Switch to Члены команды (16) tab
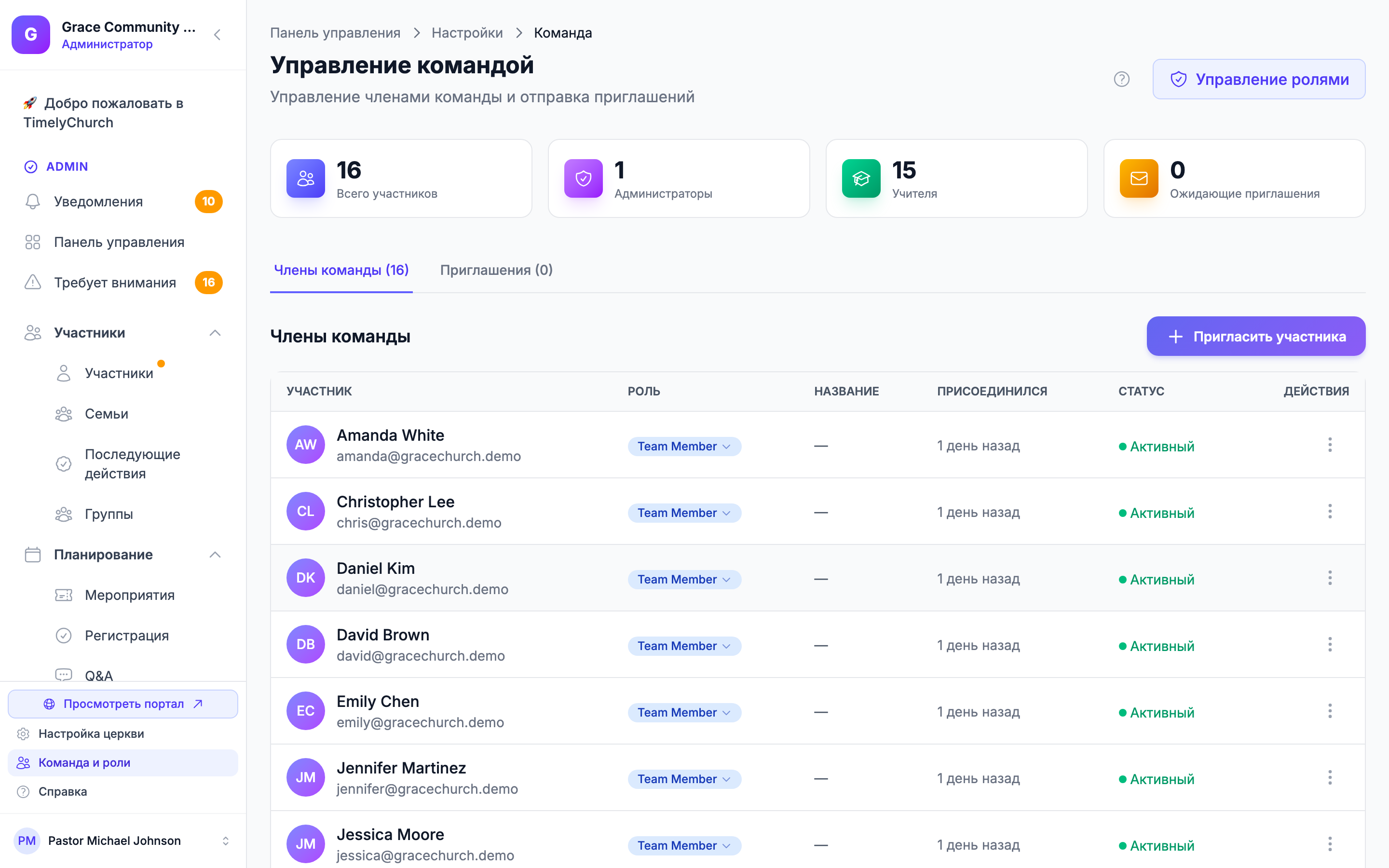 pyautogui.click(x=341, y=270)
